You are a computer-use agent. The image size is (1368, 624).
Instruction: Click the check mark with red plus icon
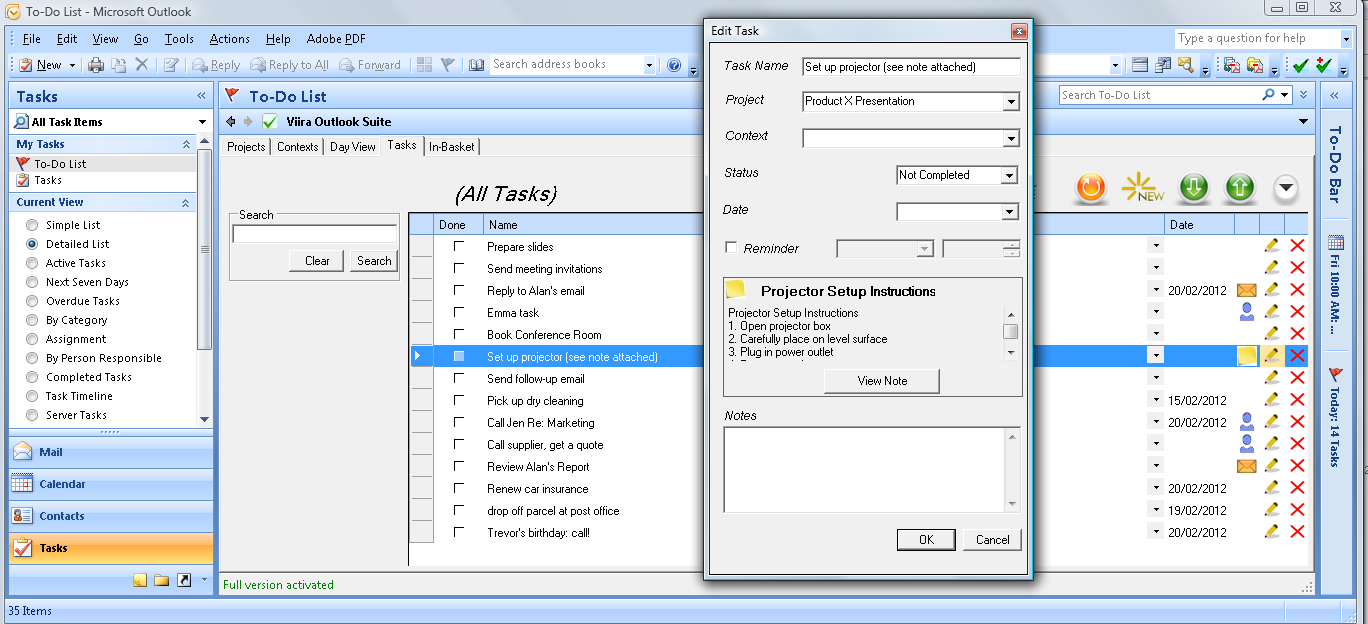point(1323,65)
